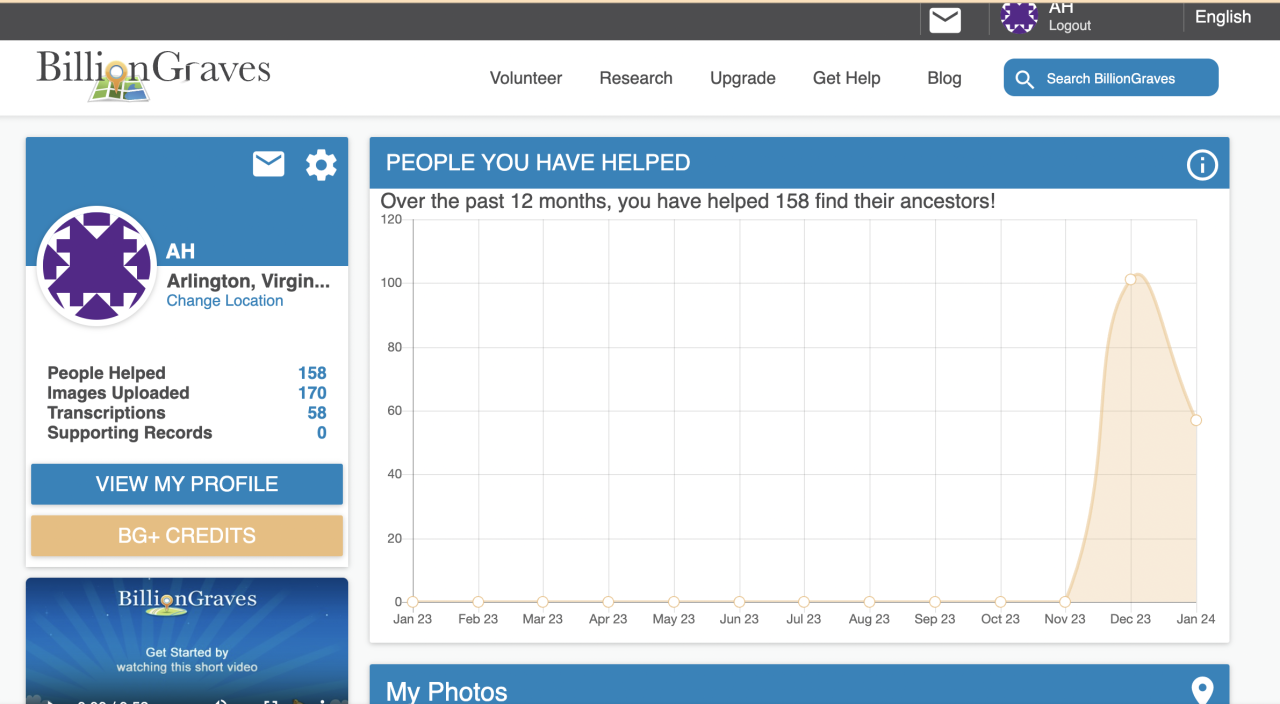Click the PEOPLE YOU HAVE HELPED heading

coord(538,163)
